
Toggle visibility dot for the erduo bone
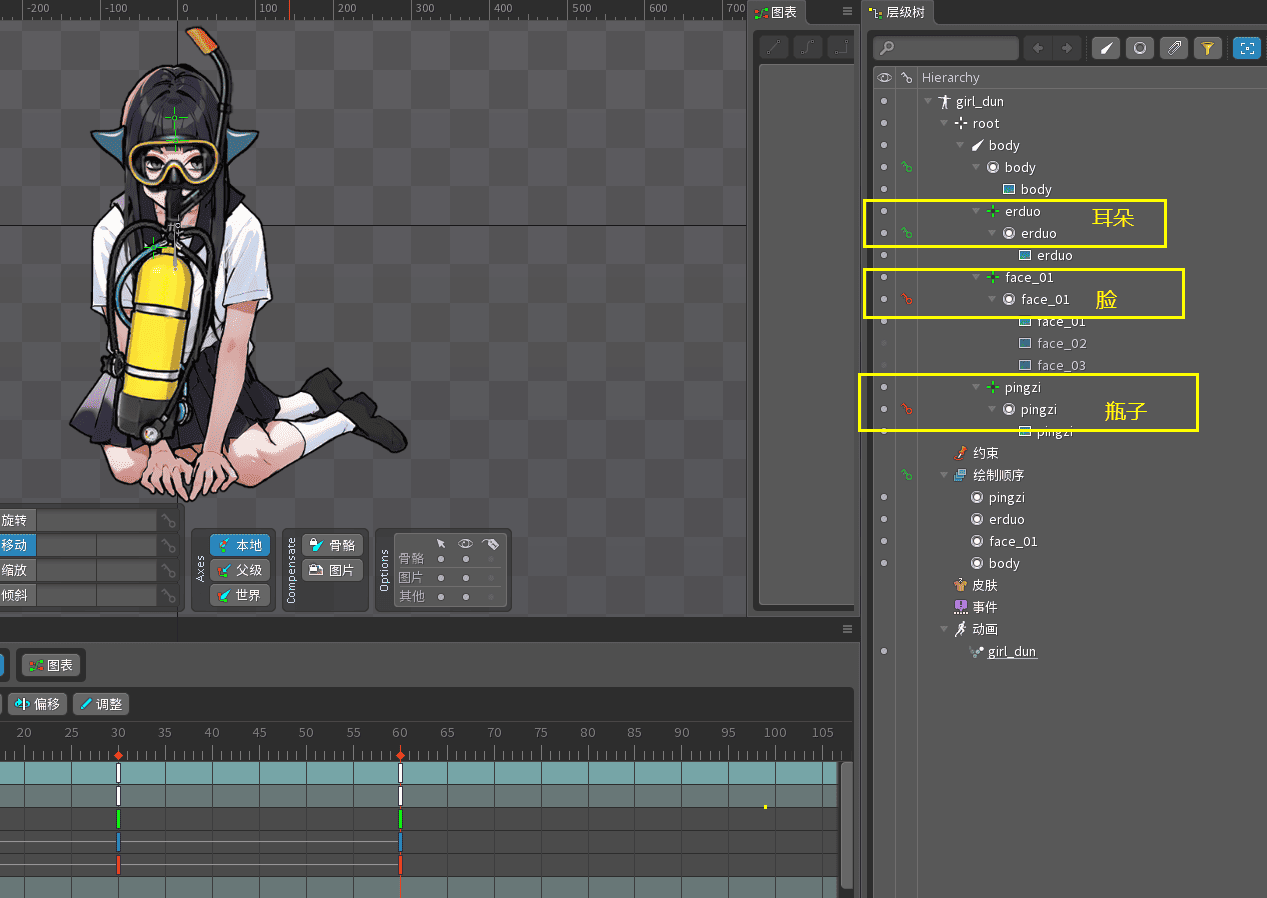pos(884,211)
